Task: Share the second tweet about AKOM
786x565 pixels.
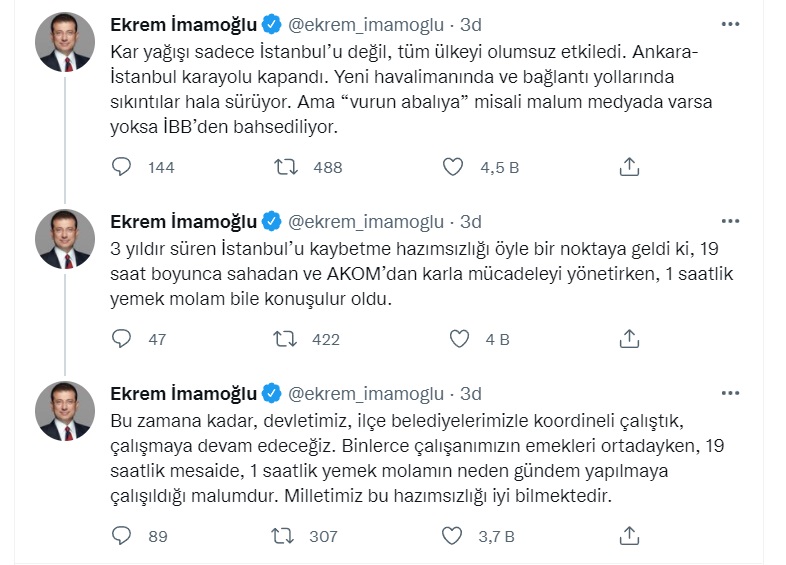Action: (629, 339)
